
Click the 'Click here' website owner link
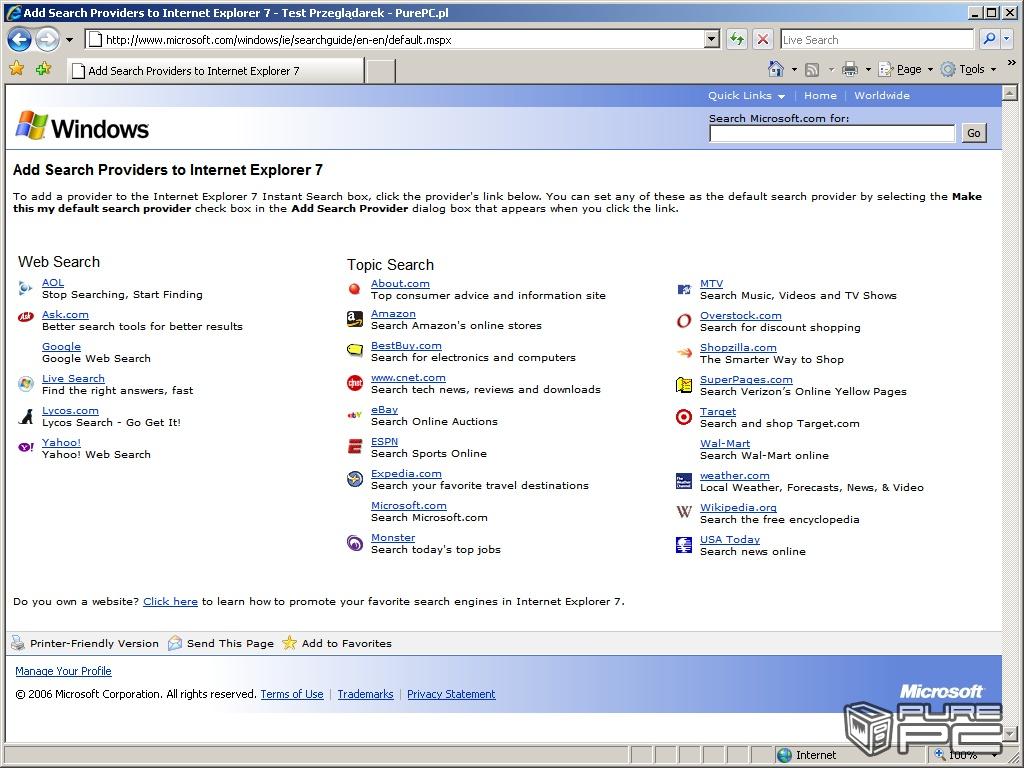[170, 601]
